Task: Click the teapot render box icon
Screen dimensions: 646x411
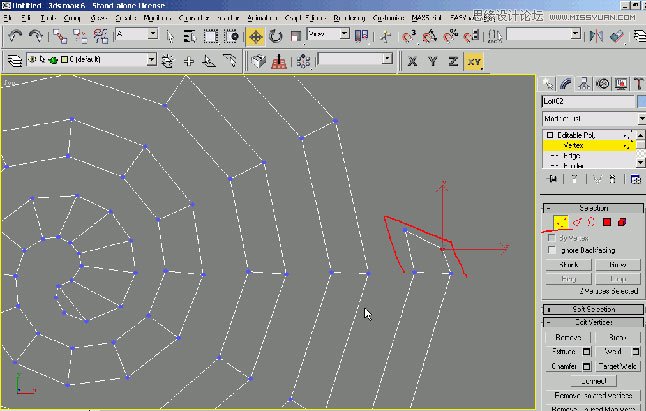Action: 258,61
